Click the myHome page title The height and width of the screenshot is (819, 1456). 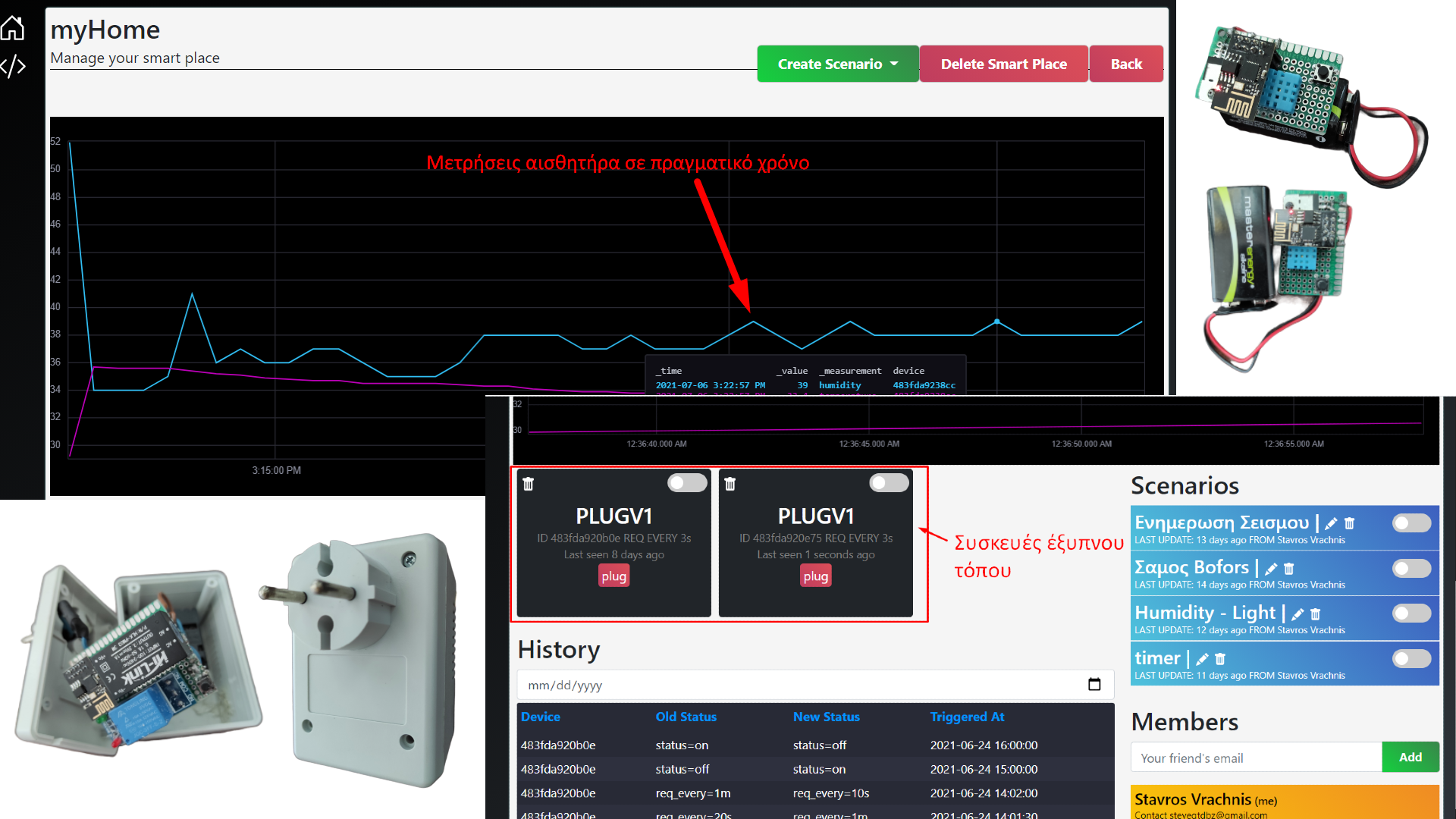tap(105, 30)
